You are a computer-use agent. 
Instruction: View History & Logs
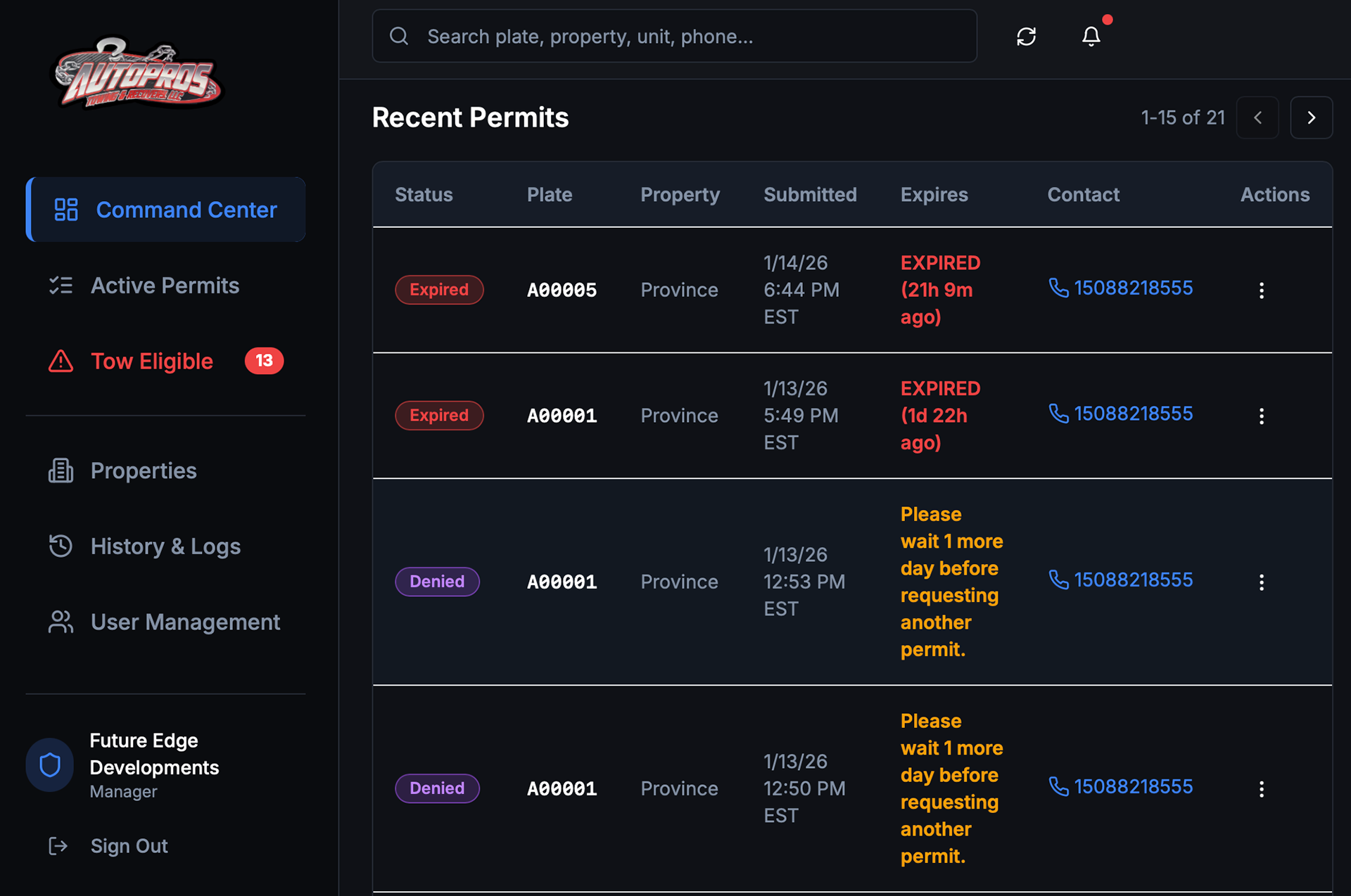click(x=165, y=546)
